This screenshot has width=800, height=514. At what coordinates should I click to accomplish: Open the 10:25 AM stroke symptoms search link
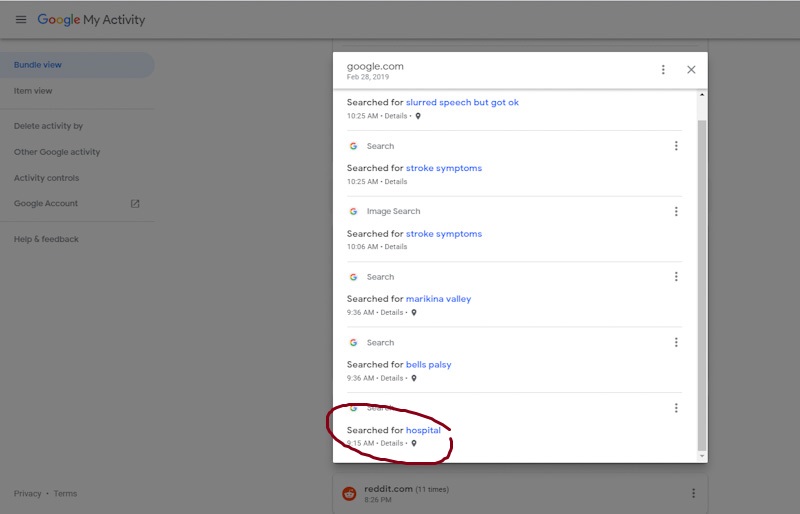click(x=444, y=168)
